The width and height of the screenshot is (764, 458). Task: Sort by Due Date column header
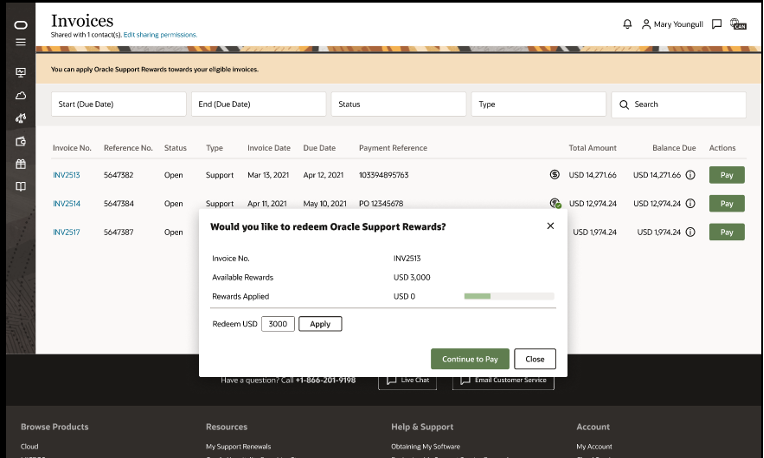[320, 148]
